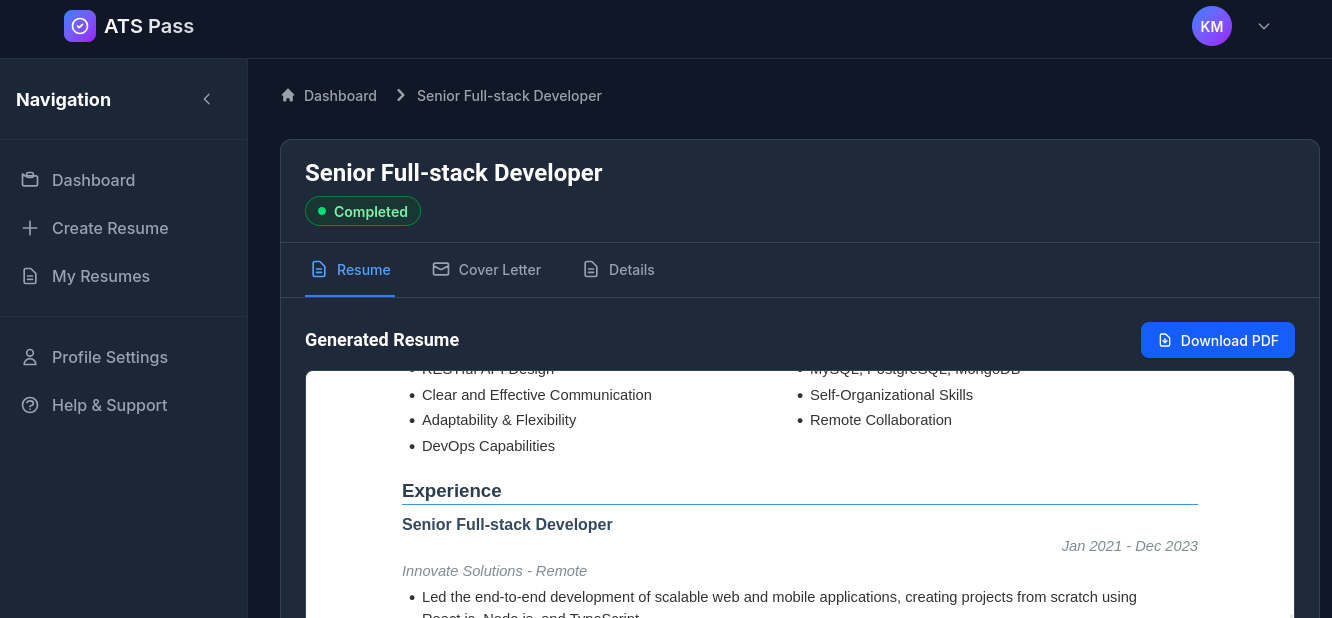Click the Profile Settings person icon

30,357
